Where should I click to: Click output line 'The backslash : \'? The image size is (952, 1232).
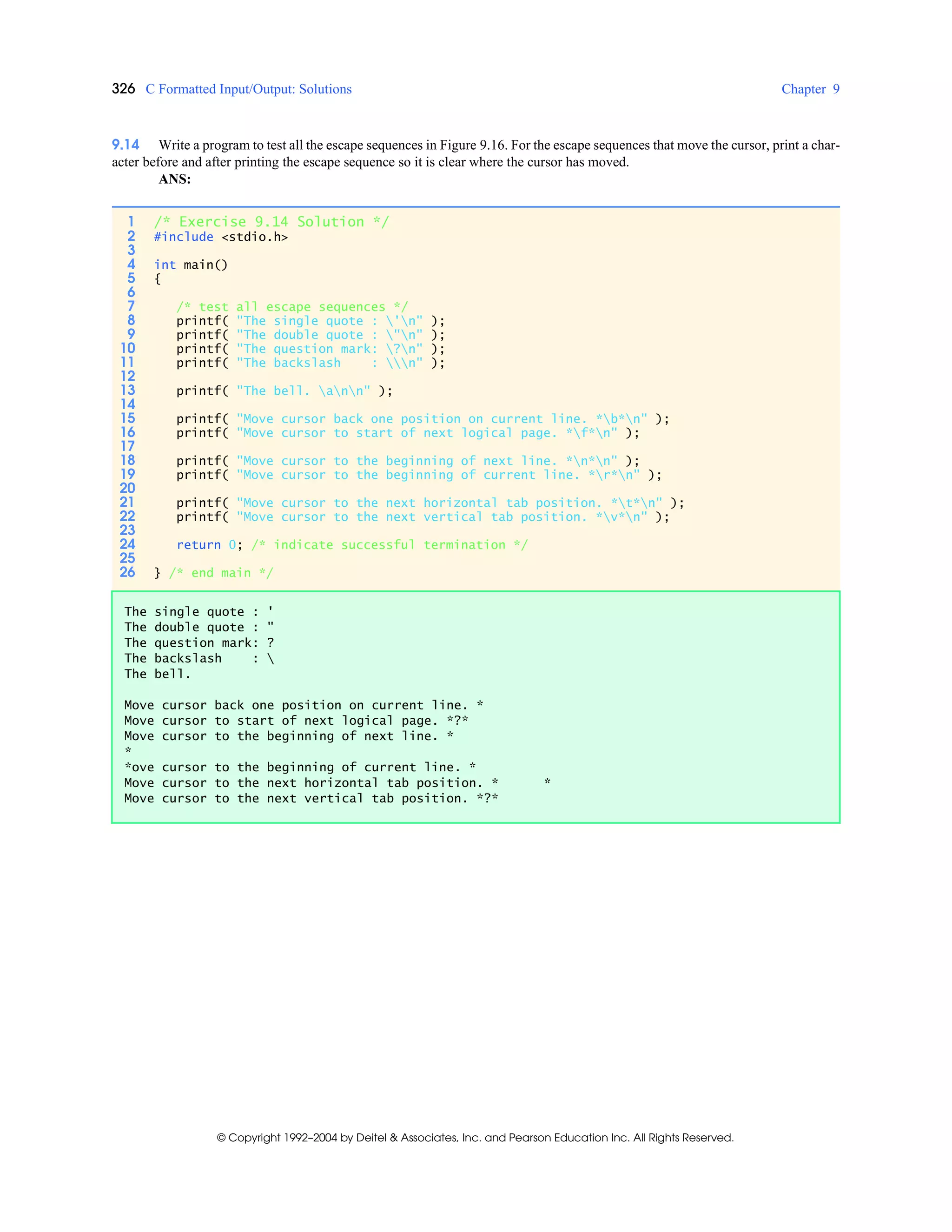tap(199, 658)
